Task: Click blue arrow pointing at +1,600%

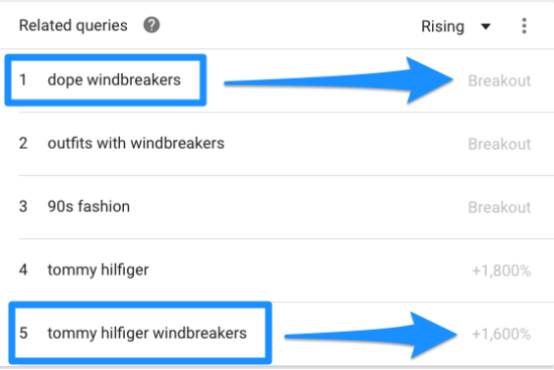Action: pos(371,335)
